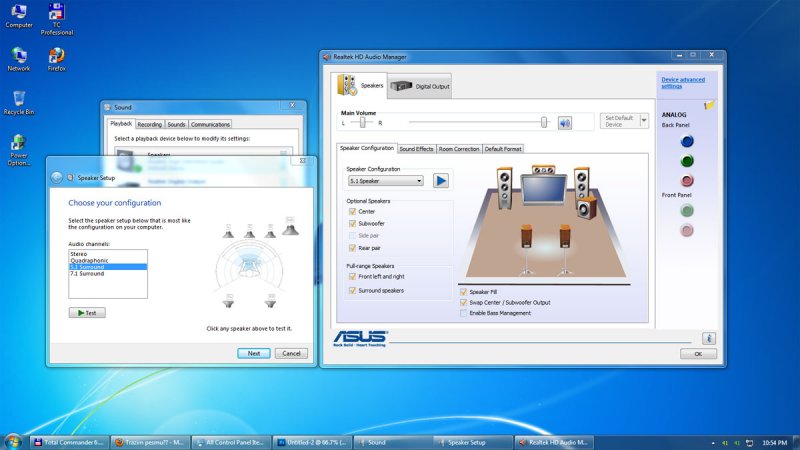Open Sounds tab in Sound window
This screenshot has width=800, height=450.
click(x=177, y=124)
